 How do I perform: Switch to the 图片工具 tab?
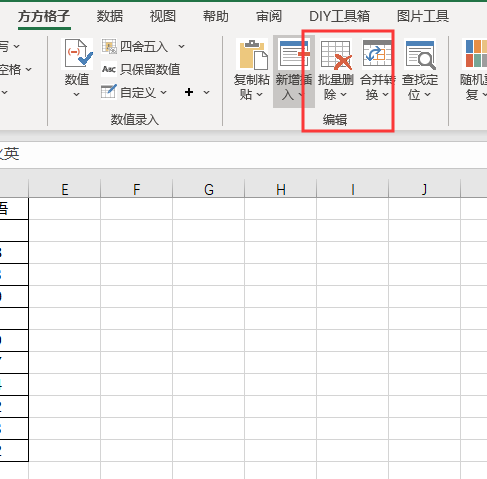(x=422, y=16)
